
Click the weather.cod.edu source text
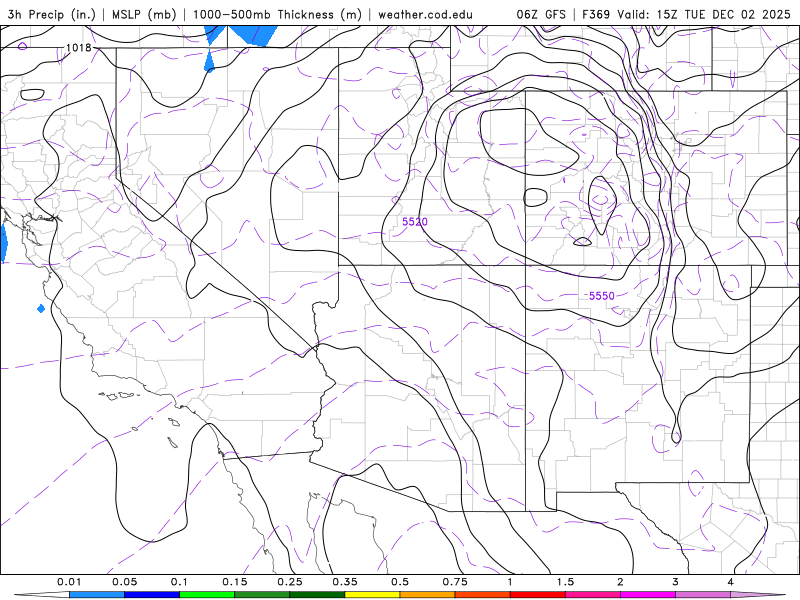point(425,14)
